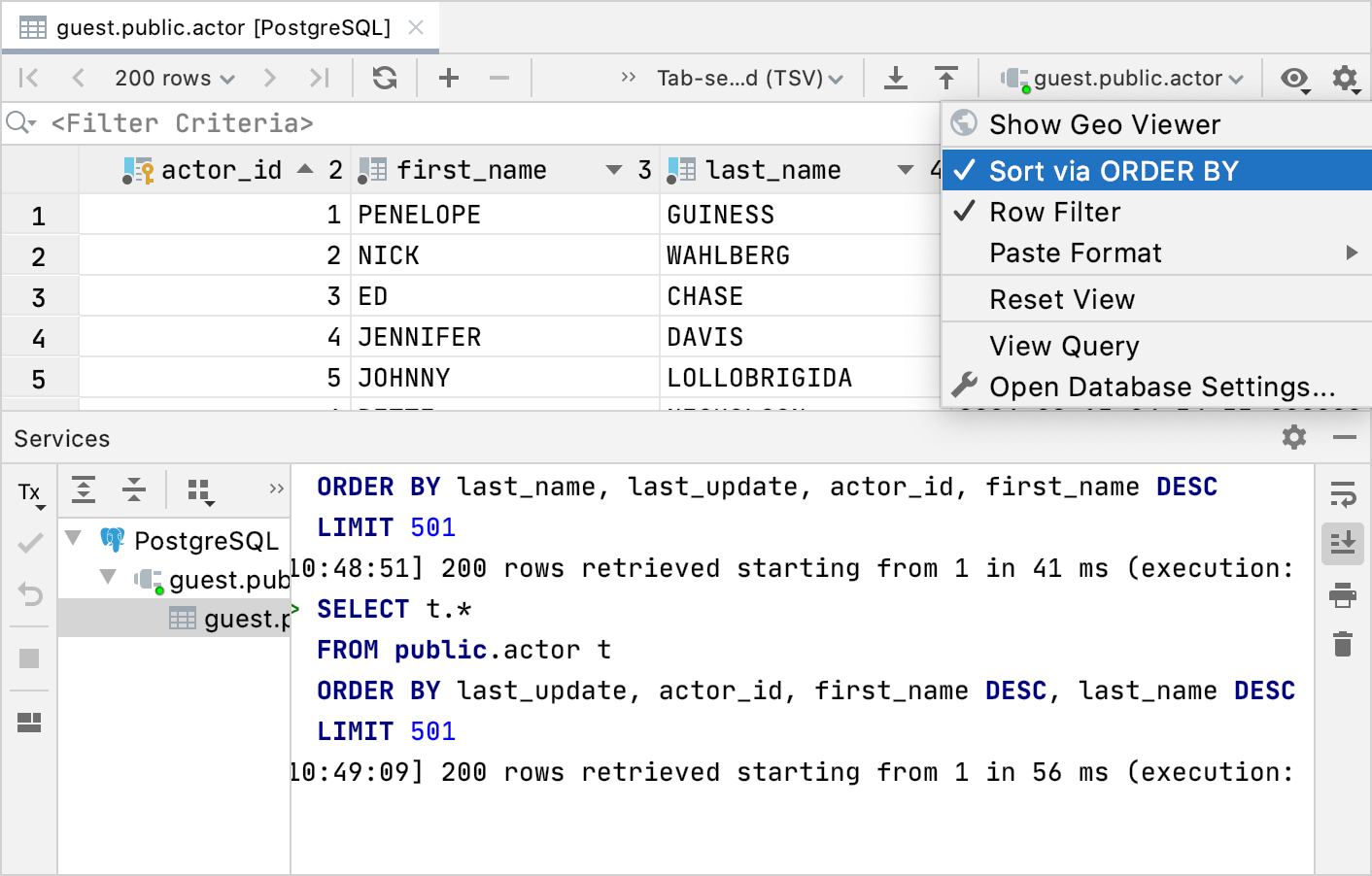This screenshot has width=1372, height=876.
Task: Click the Import Data upload icon
Action: (x=945, y=78)
